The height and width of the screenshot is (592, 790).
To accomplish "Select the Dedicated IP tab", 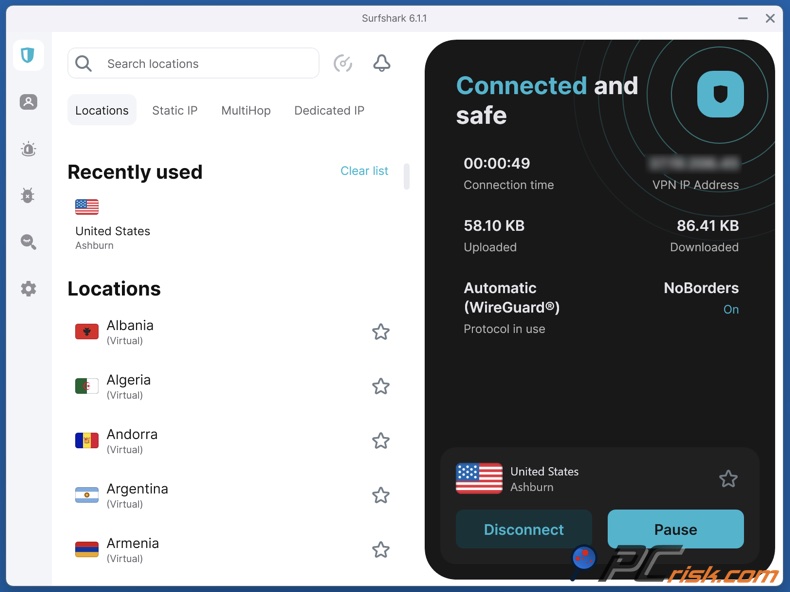I will 329,110.
